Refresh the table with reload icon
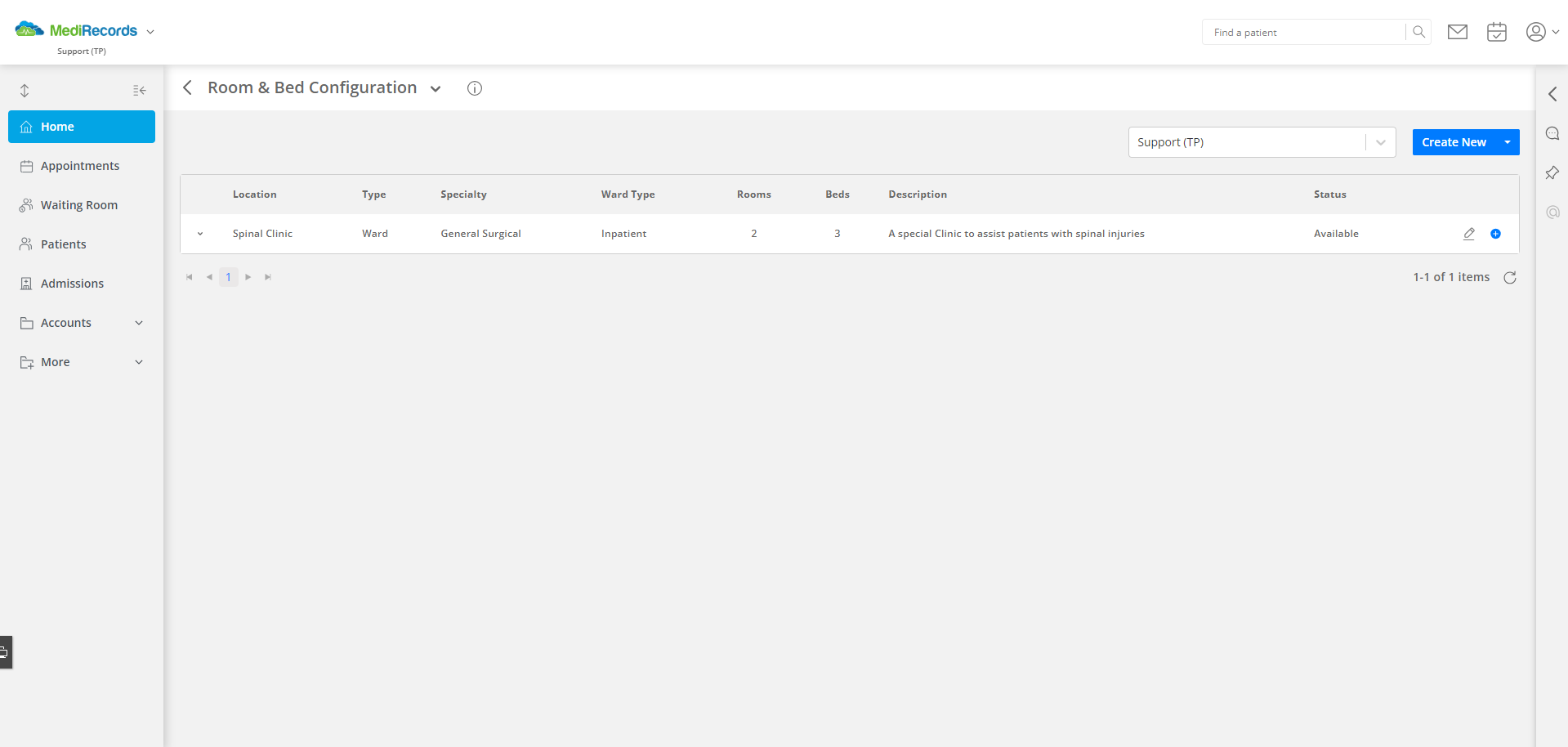The image size is (1568, 747). 1510,278
